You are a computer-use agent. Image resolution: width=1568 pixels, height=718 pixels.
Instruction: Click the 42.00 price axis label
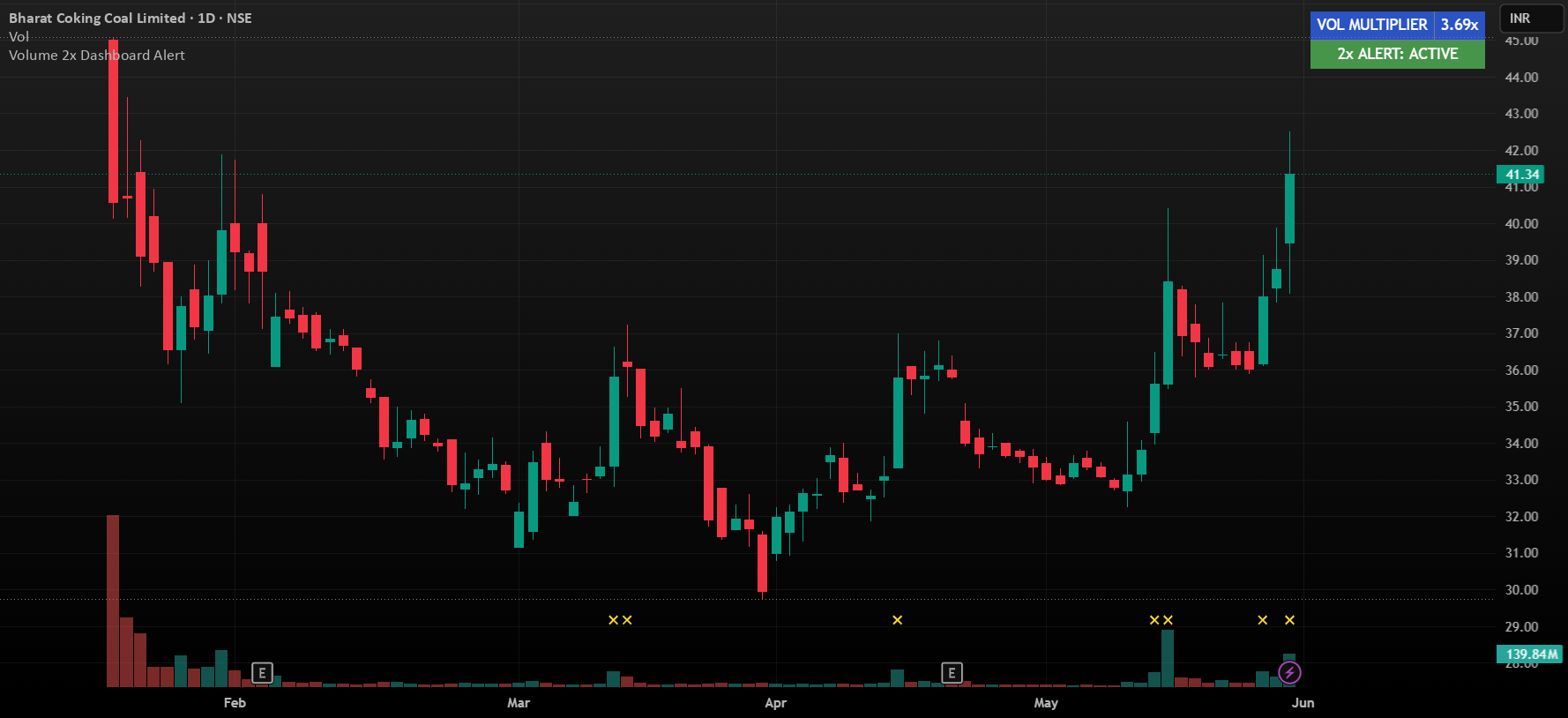tap(1521, 151)
